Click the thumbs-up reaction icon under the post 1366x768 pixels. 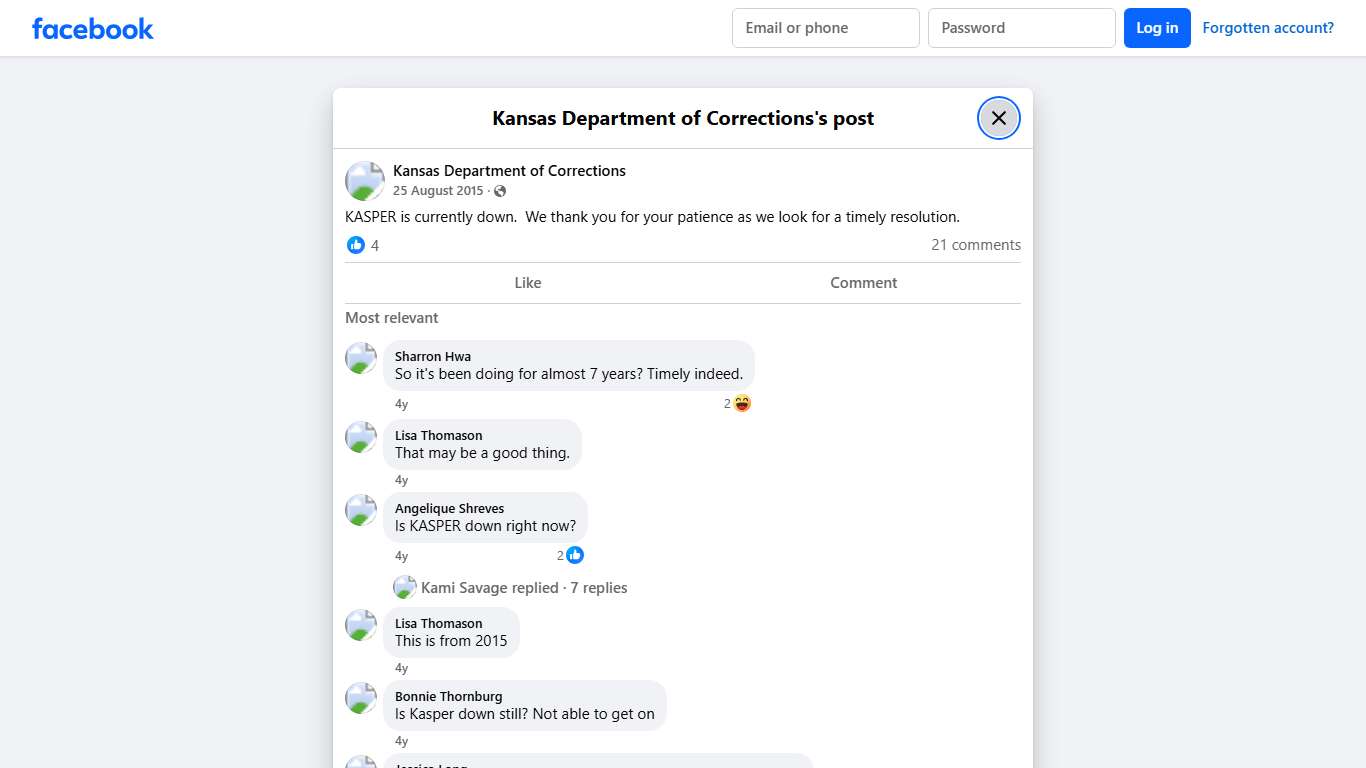point(356,244)
